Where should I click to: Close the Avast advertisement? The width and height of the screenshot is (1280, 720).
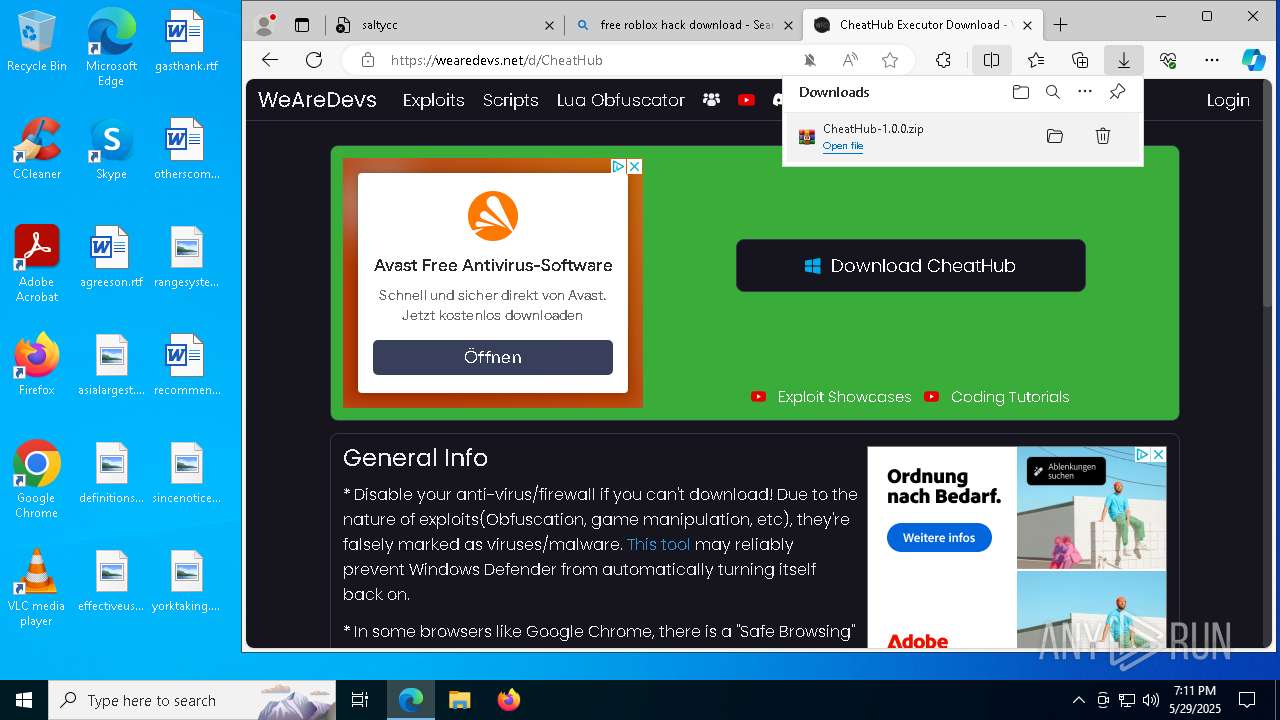634,166
